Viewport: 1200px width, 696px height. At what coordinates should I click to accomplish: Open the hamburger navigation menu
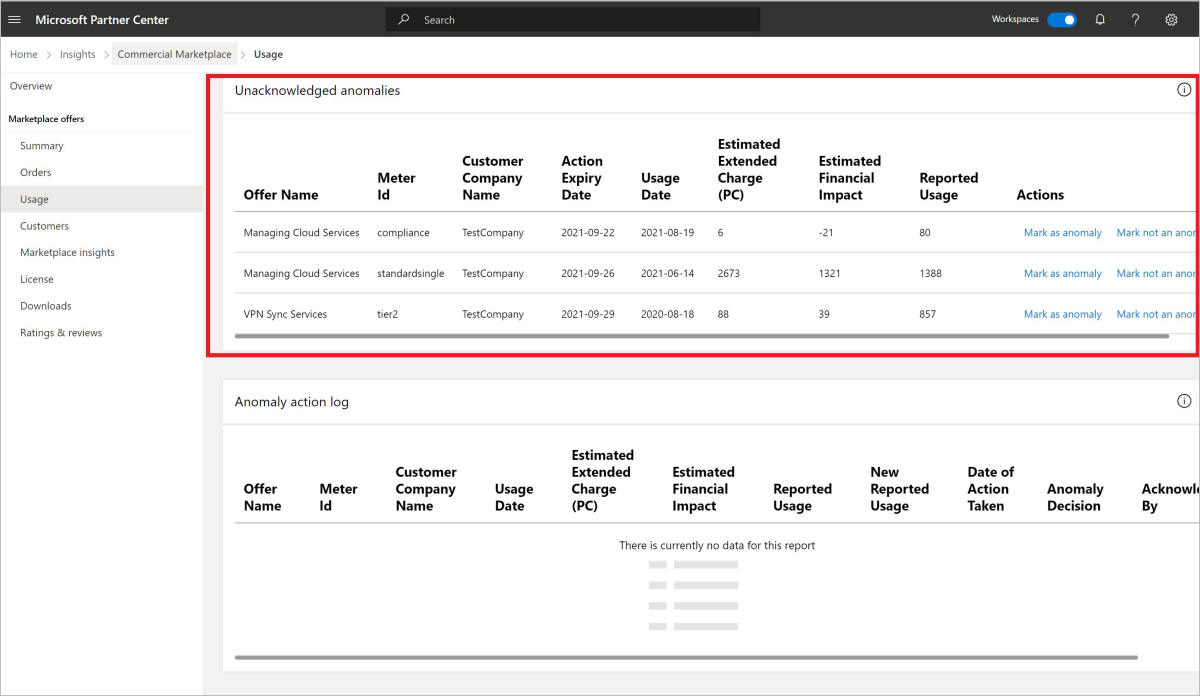click(x=14, y=20)
